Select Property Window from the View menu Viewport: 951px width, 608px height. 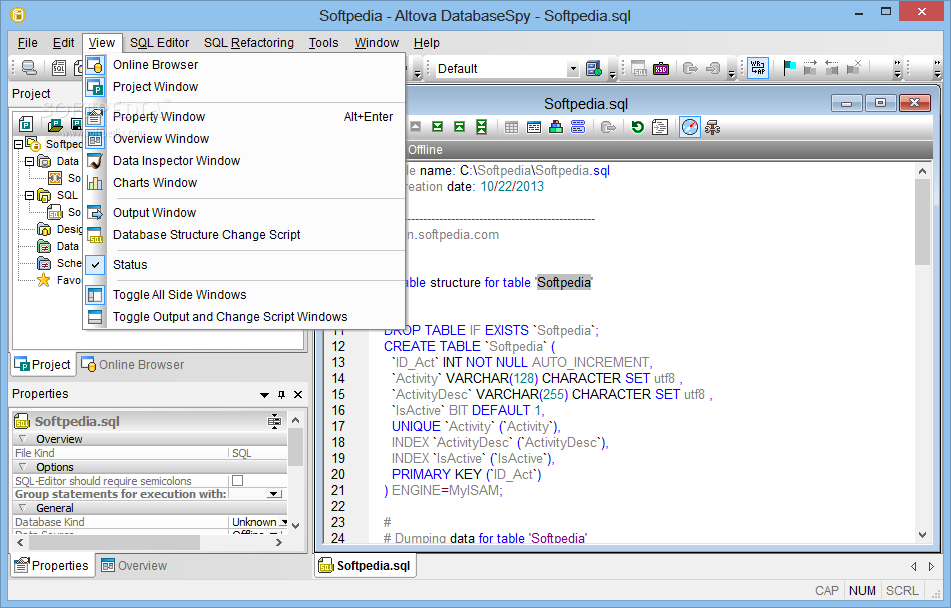click(x=244, y=117)
